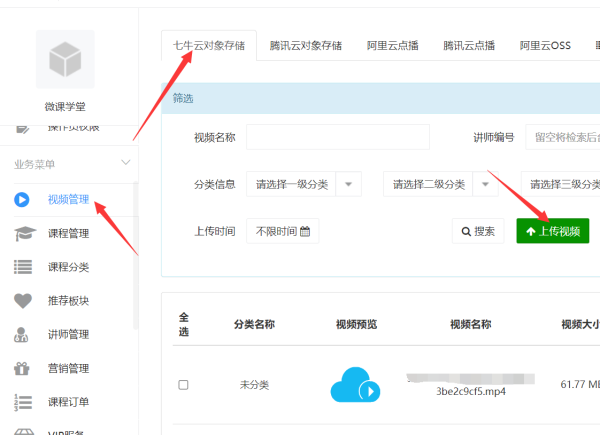Viewport: 600px width, 435px height.
Task: Click the calendar icon in 上传时间
Action: point(305,231)
